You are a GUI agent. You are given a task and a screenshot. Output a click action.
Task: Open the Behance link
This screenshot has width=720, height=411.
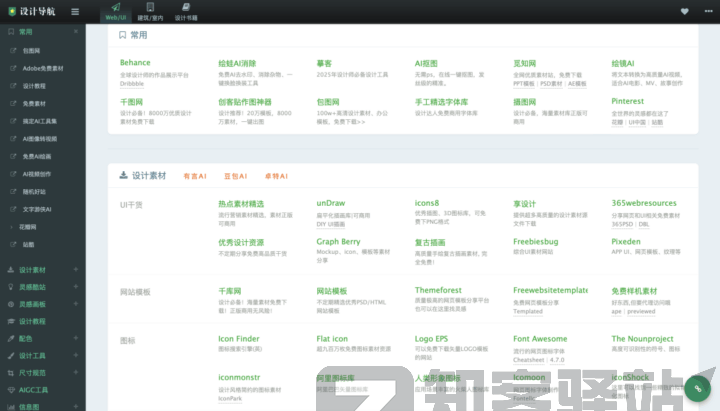[135, 62]
